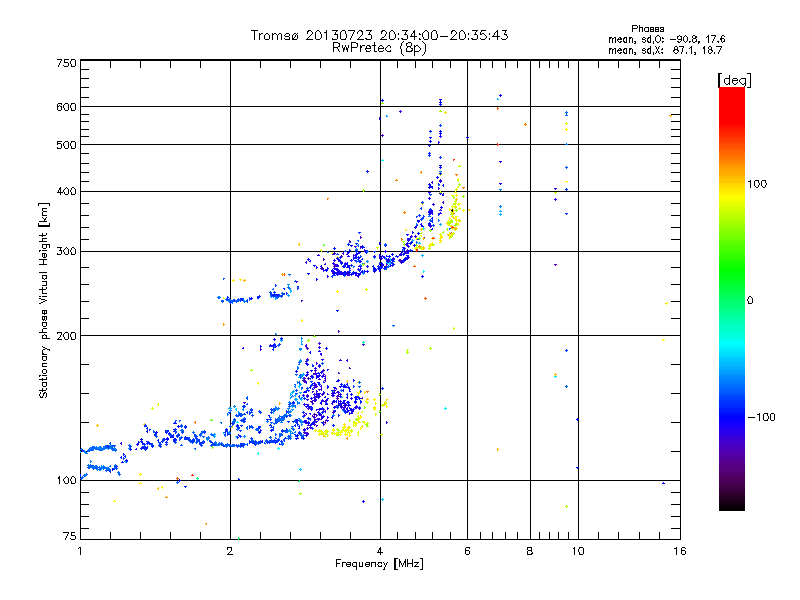
Task: Click the y-axis tick label '400'
Action: pyautogui.click(x=66, y=192)
